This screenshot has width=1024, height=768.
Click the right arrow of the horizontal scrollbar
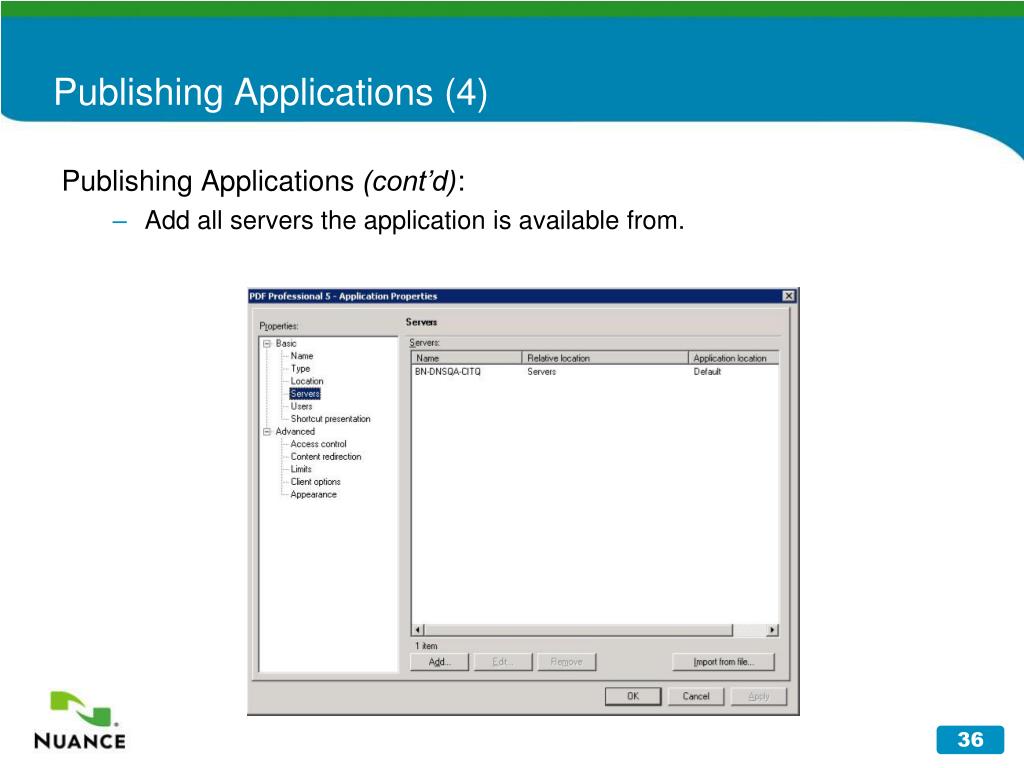point(773,630)
